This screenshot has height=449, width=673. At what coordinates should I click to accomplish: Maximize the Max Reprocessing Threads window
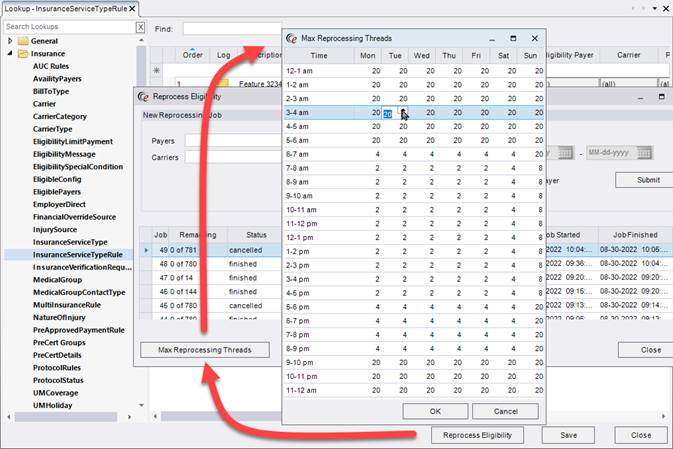click(x=513, y=38)
